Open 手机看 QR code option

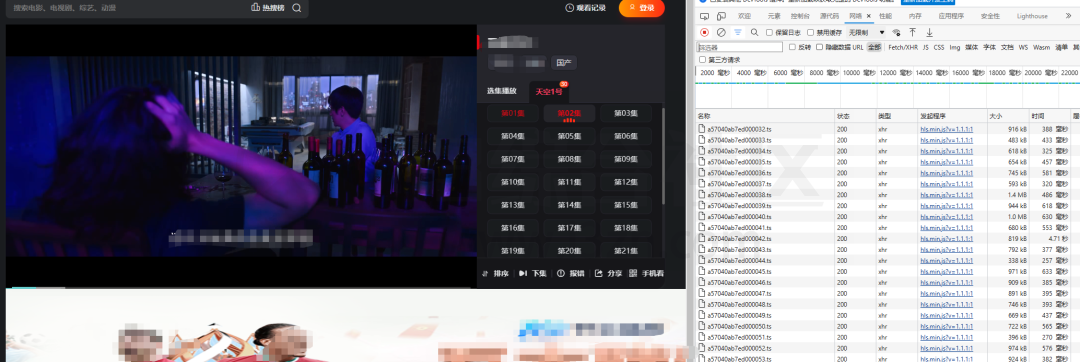pyautogui.click(x=646, y=273)
